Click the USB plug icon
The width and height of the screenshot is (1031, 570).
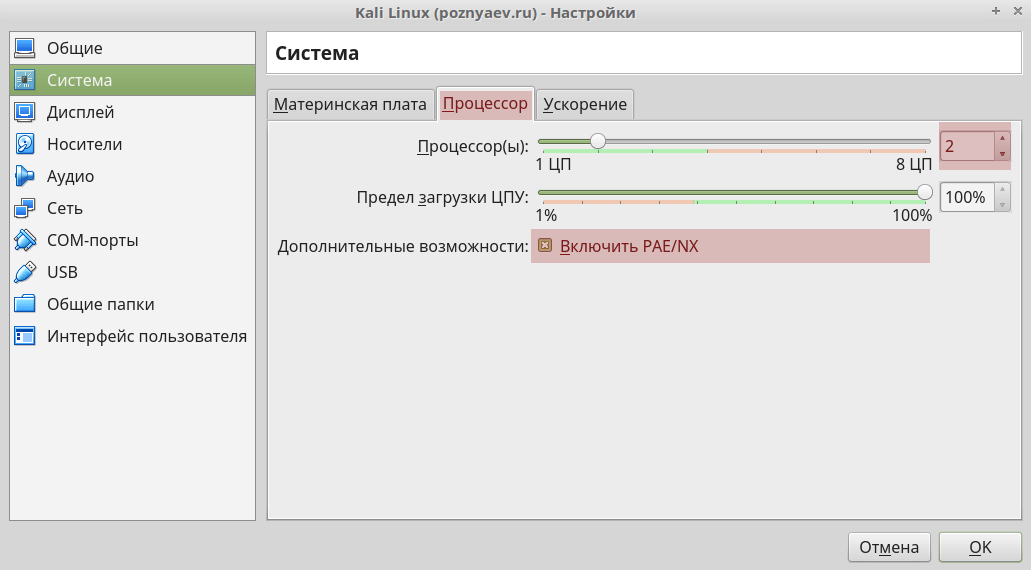pyautogui.click(x=25, y=272)
